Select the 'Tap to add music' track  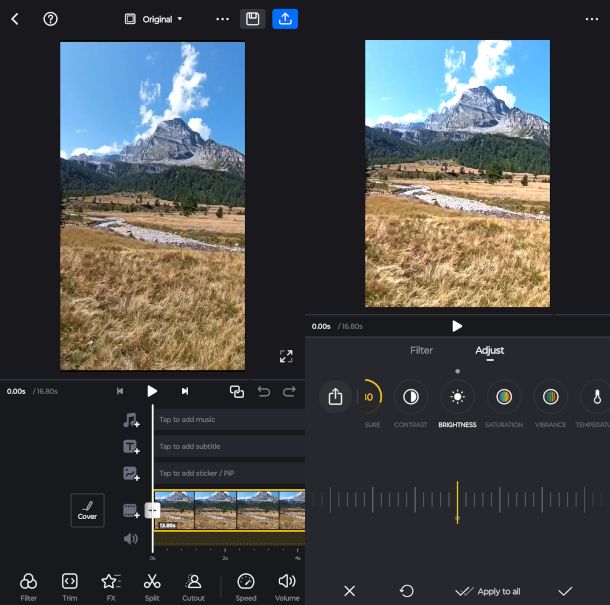click(x=230, y=419)
